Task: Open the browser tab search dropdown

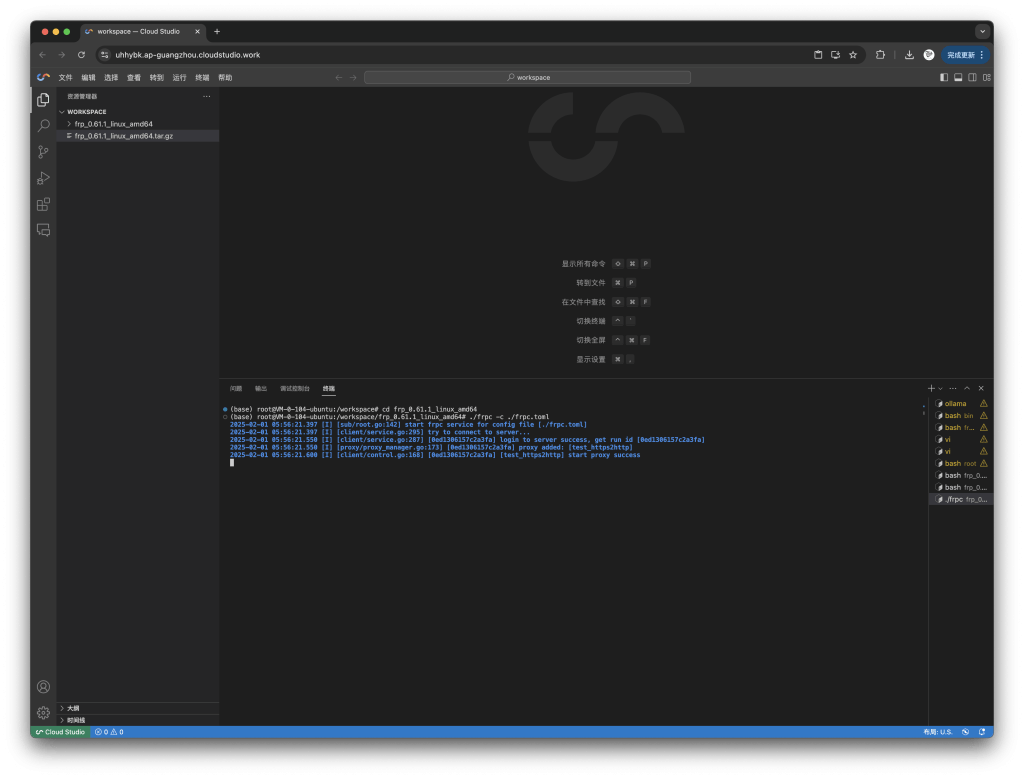Action: coord(982,31)
